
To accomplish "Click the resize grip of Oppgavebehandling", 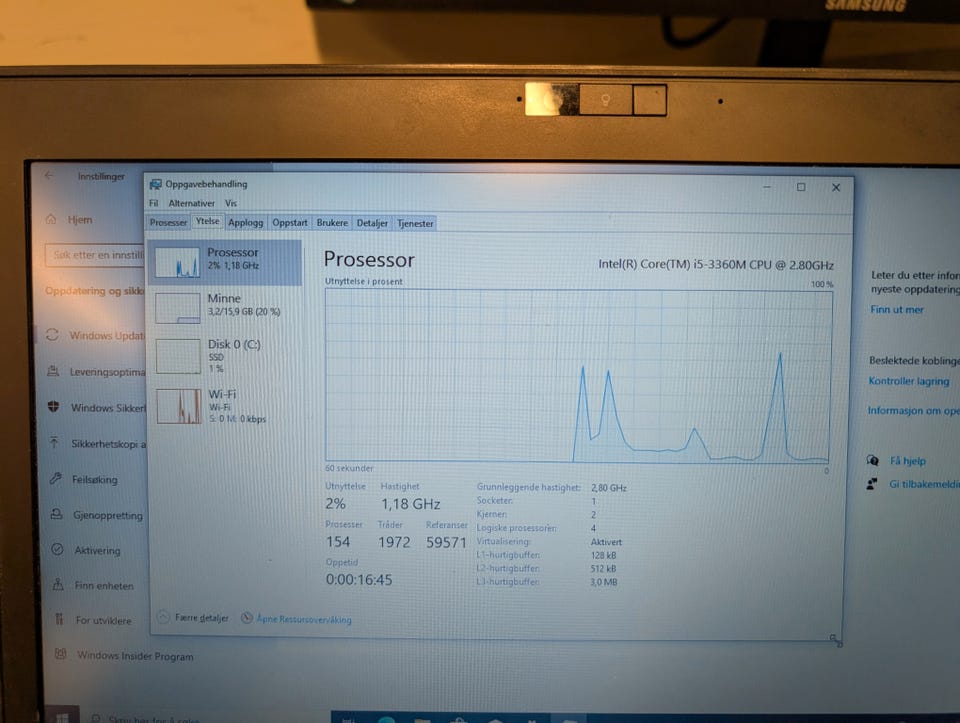I will [835, 640].
